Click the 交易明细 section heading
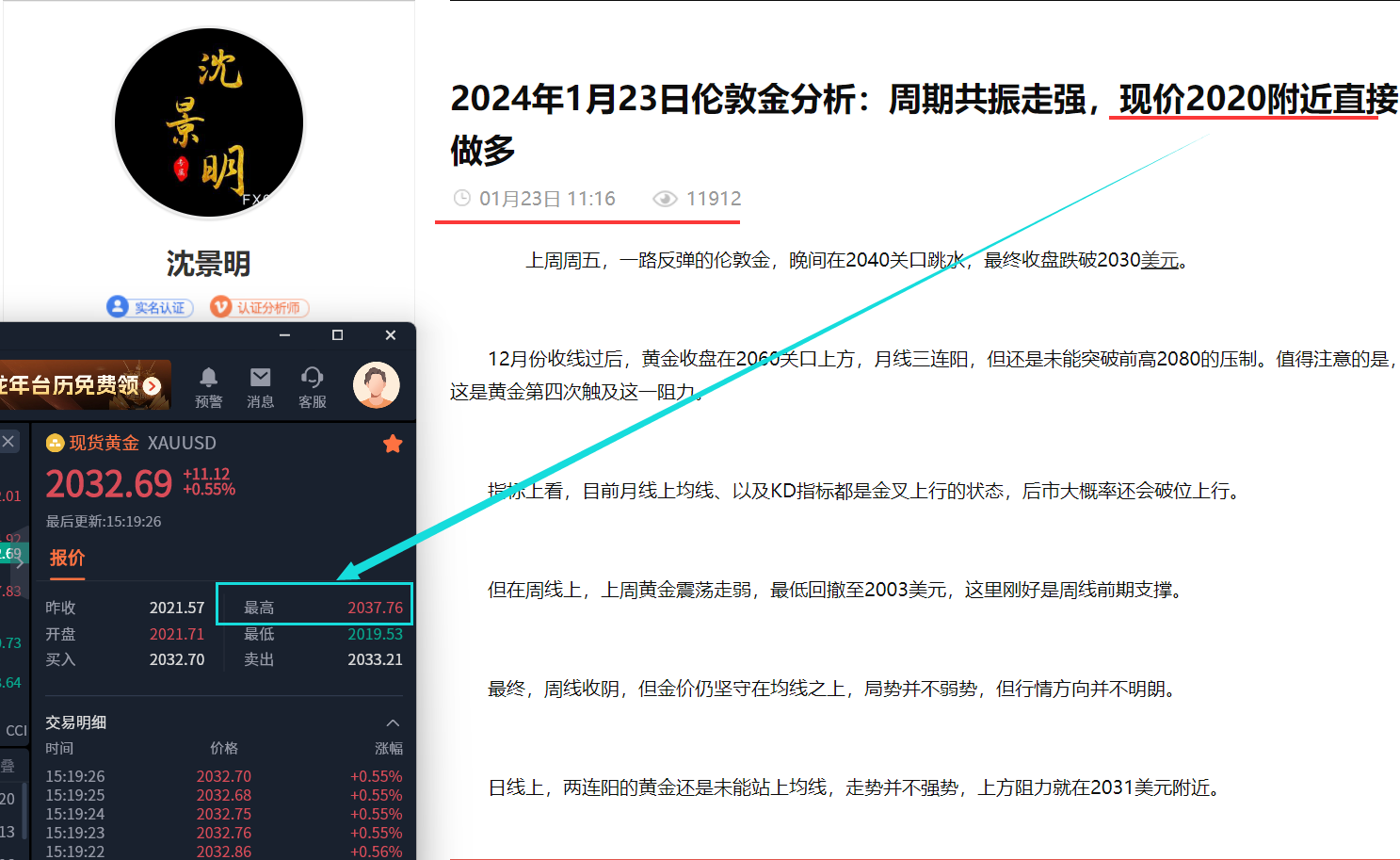The image size is (1400, 860). (76, 722)
